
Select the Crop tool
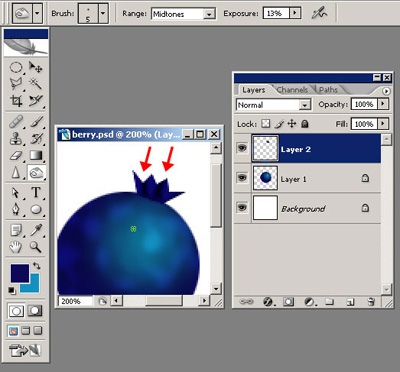point(16,100)
